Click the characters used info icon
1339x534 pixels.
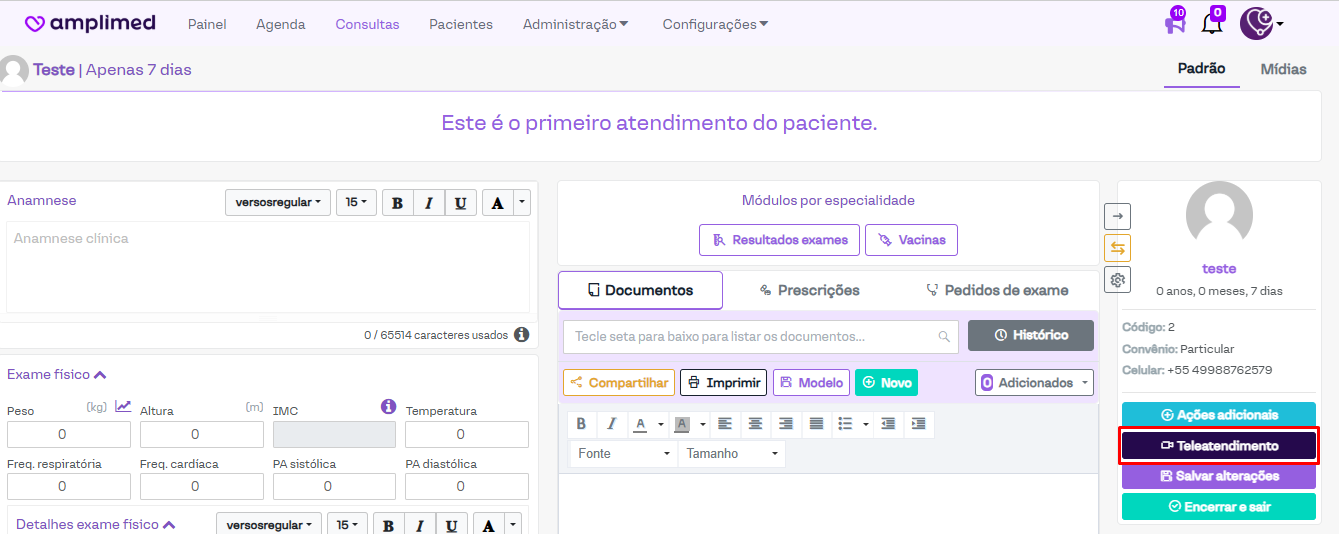521,335
